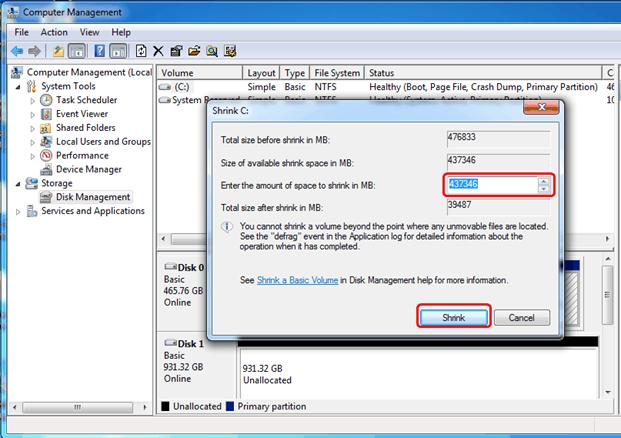Sort by the Status column header
The width and height of the screenshot is (621, 438).
[x=483, y=73]
